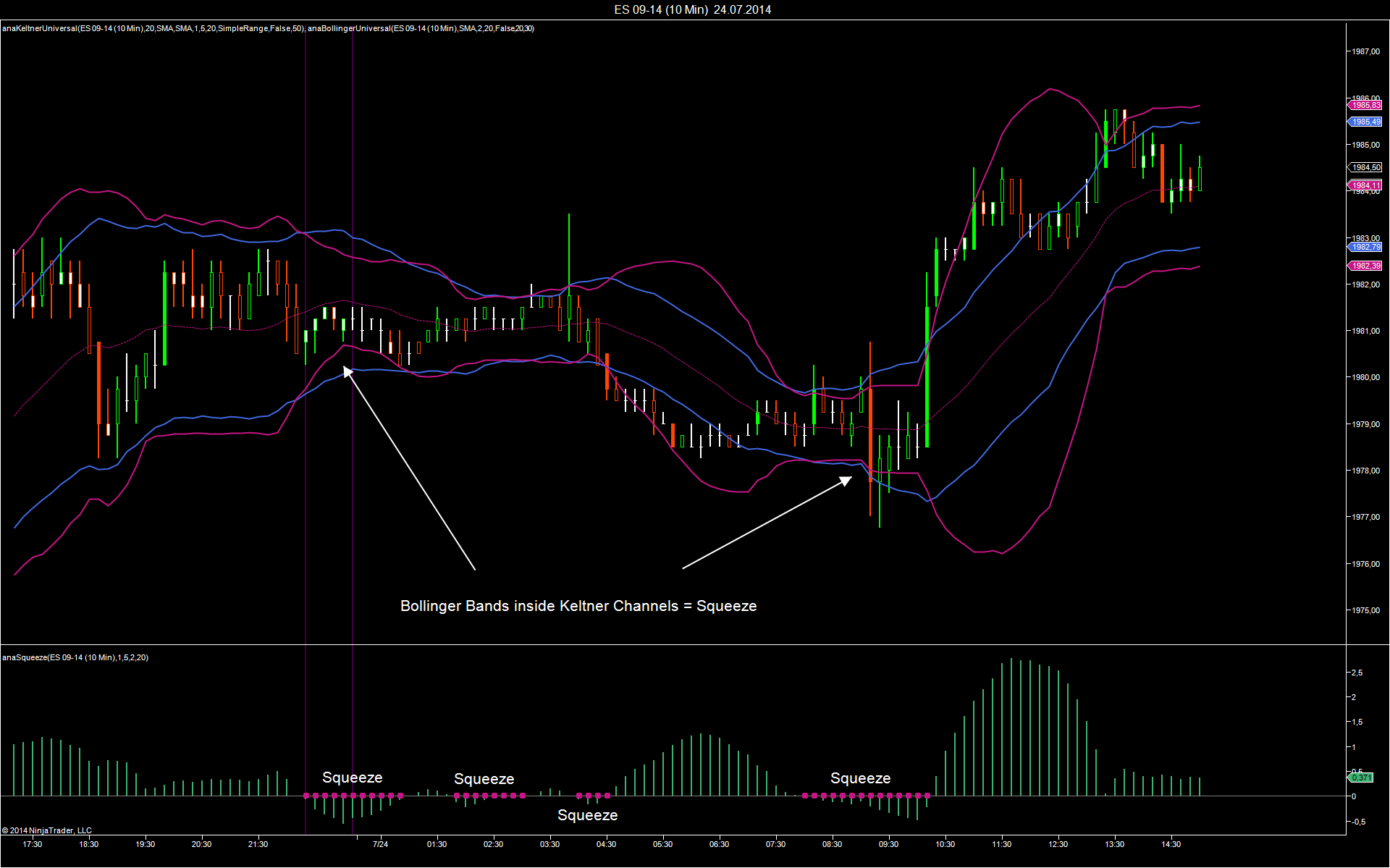Click the 1981,00 price axis label
The width and height of the screenshot is (1390, 868).
click(1365, 331)
